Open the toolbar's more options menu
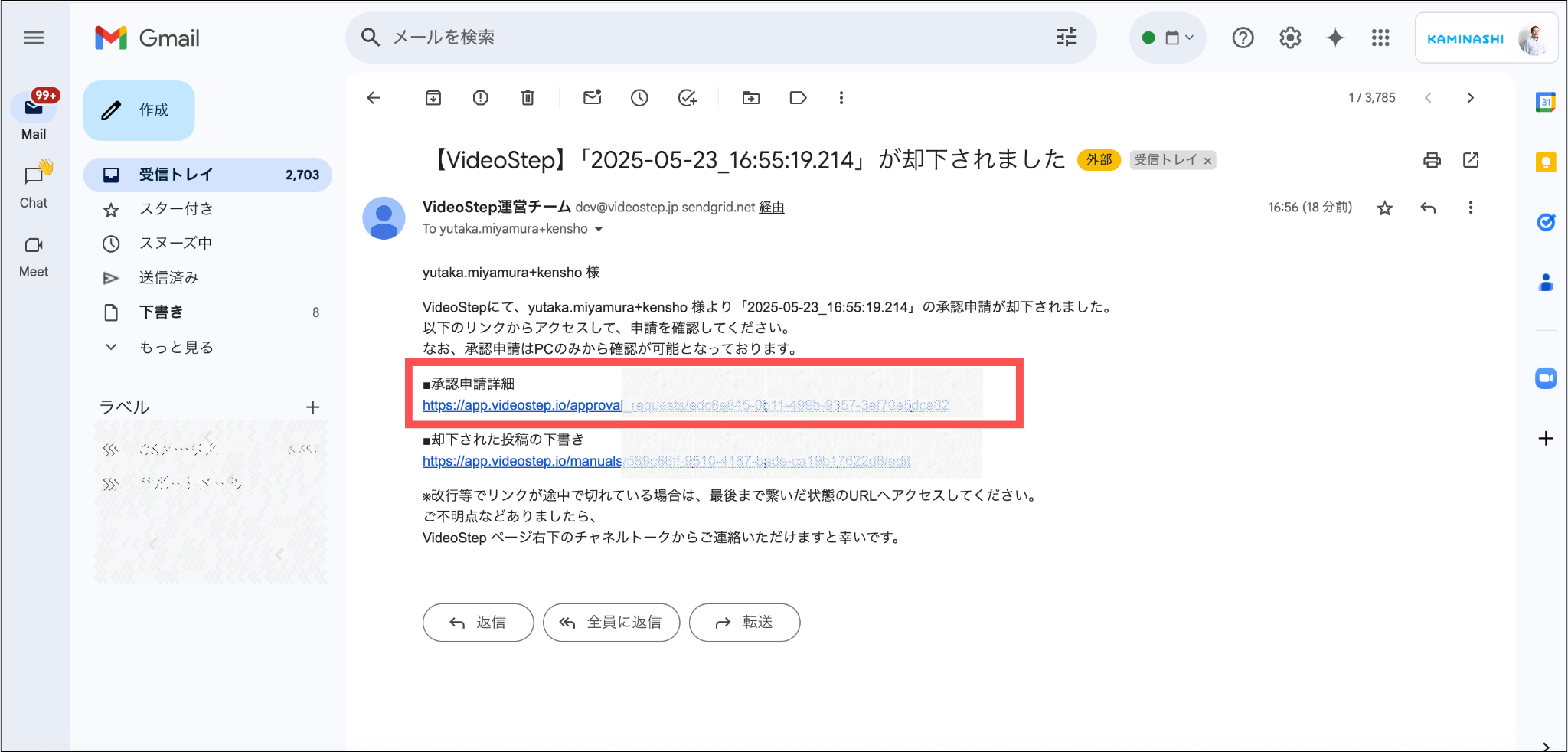The height and width of the screenshot is (752, 1568). click(841, 97)
